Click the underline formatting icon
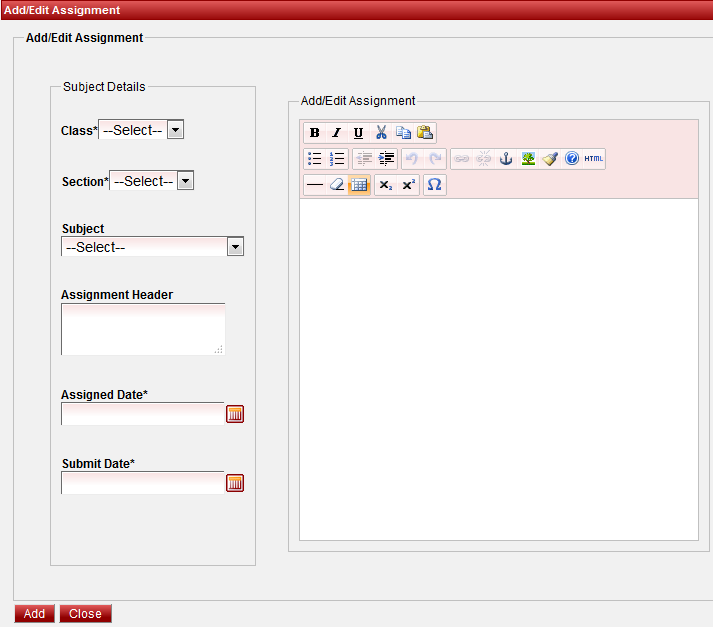Image resolution: width=713 pixels, height=627 pixels. click(x=359, y=133)
